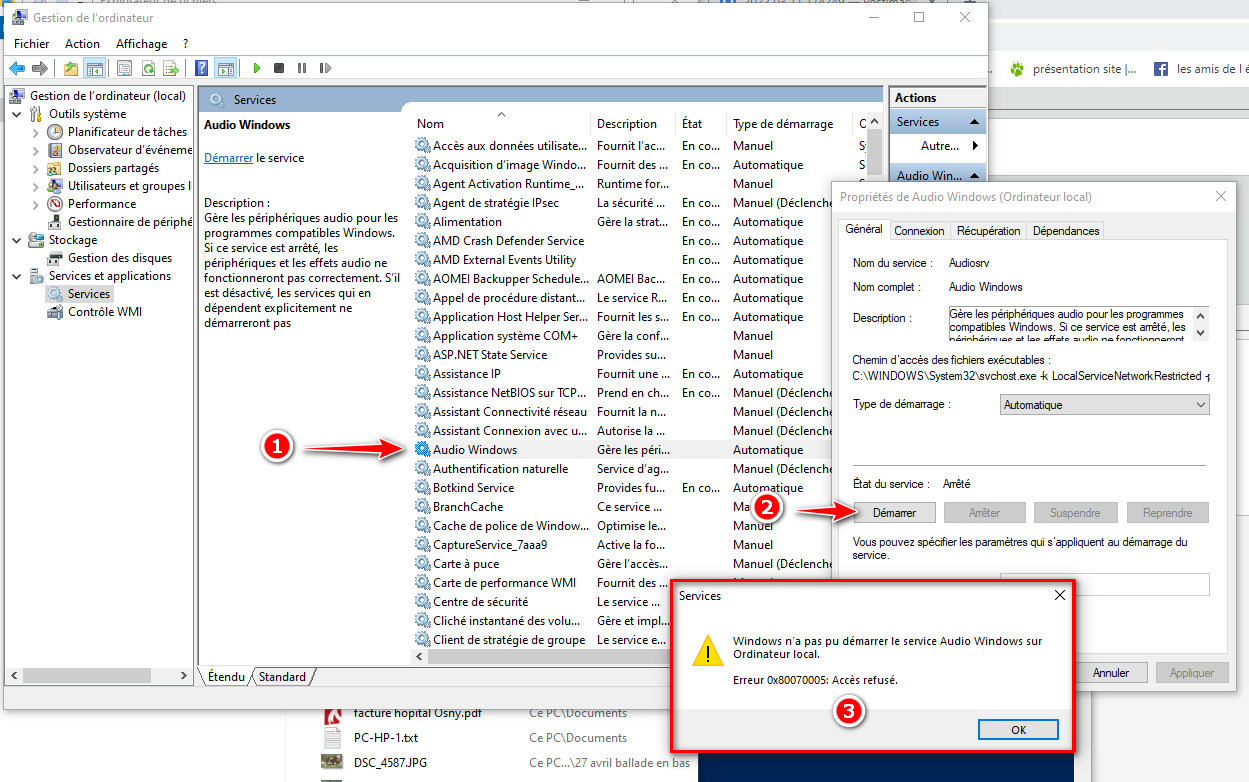Select the Gestionnaire de périphériques icon
1249x782 pixels.
(x=55, y=222)
